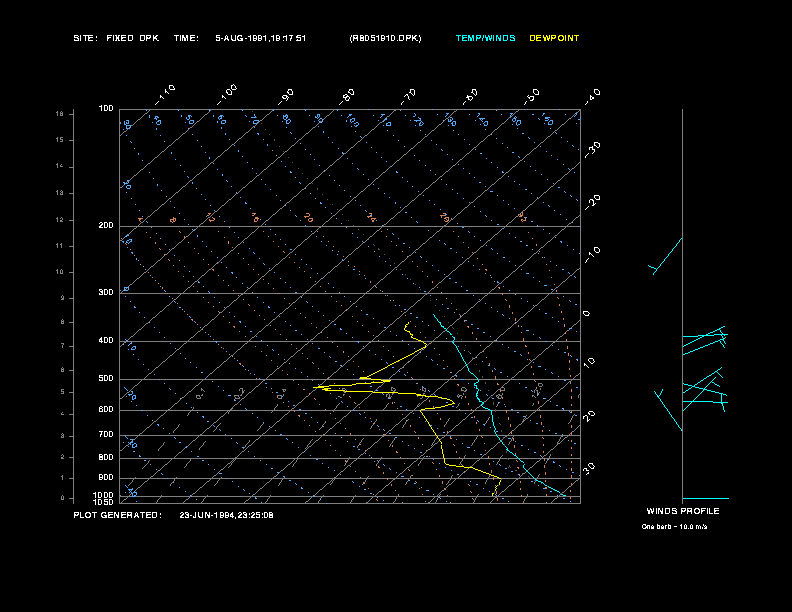This screenshot has width=792, height=612.
Task: Click the 700 pressure level label
Action: [106, 434]
